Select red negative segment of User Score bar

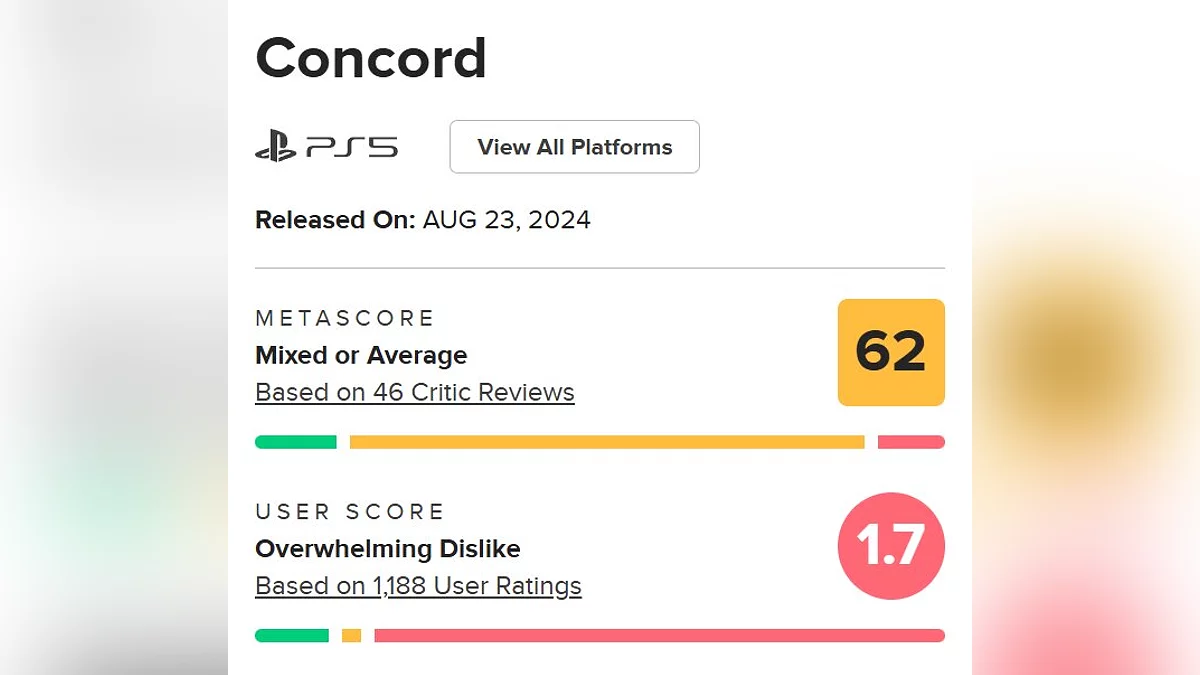[659, 635]
